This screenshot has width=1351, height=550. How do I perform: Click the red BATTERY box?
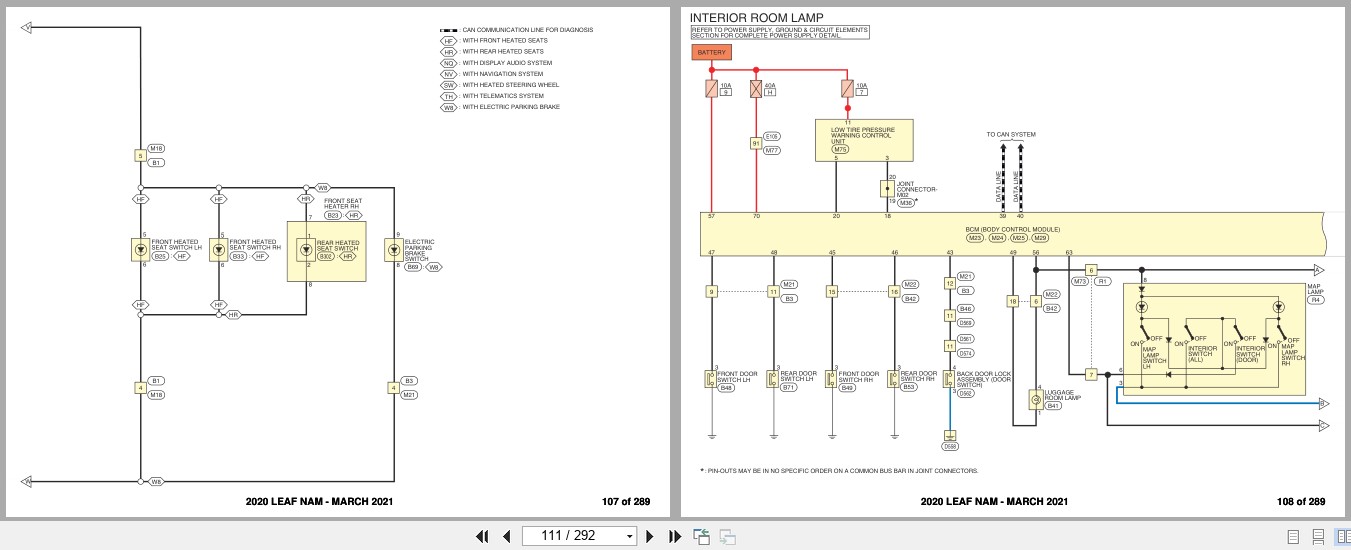pos(711,51)
